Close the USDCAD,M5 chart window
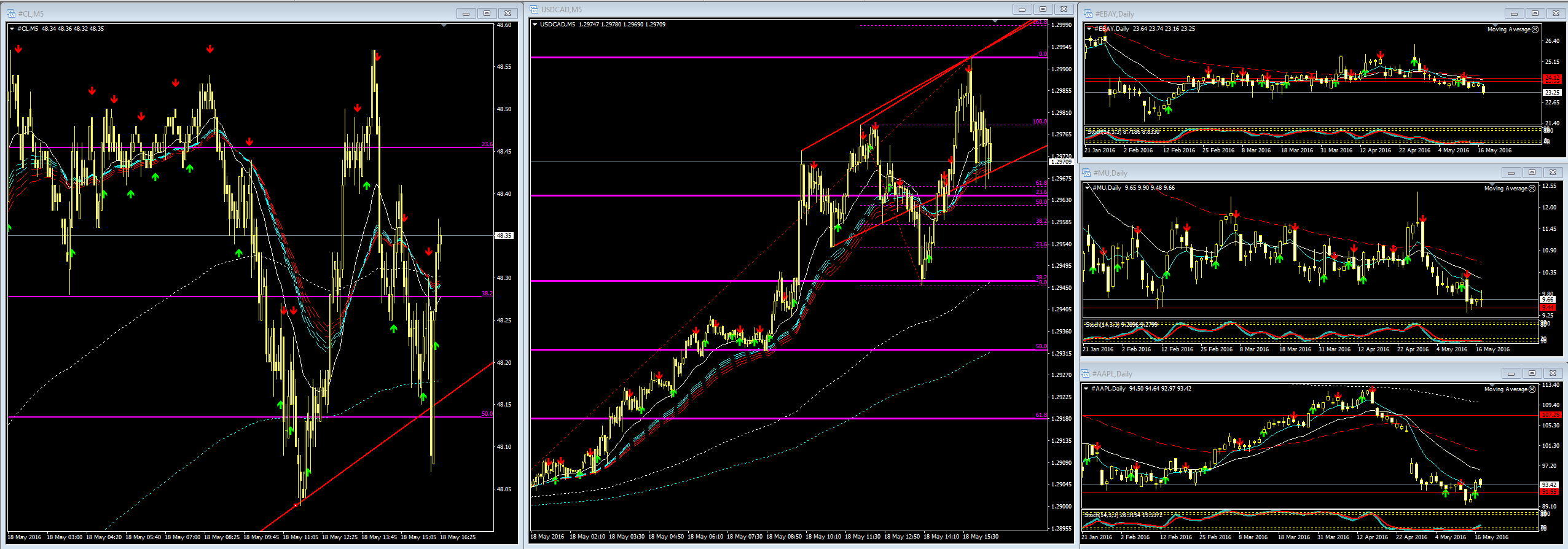This screenshot has width=1568, height=549. (x=1064, y=9)
